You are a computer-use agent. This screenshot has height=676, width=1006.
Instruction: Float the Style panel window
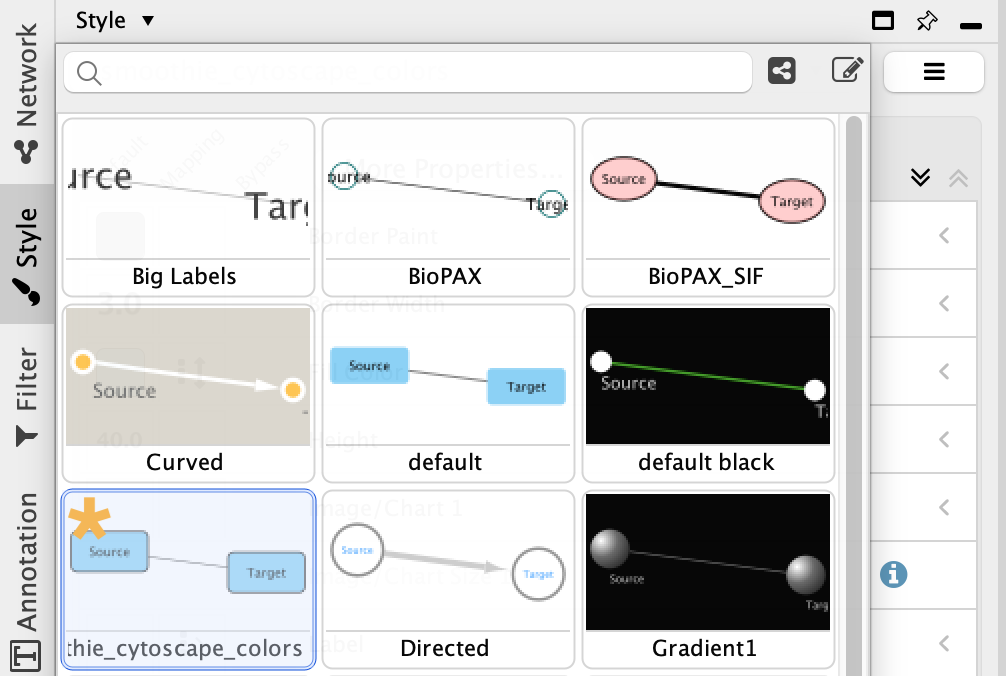882,21
